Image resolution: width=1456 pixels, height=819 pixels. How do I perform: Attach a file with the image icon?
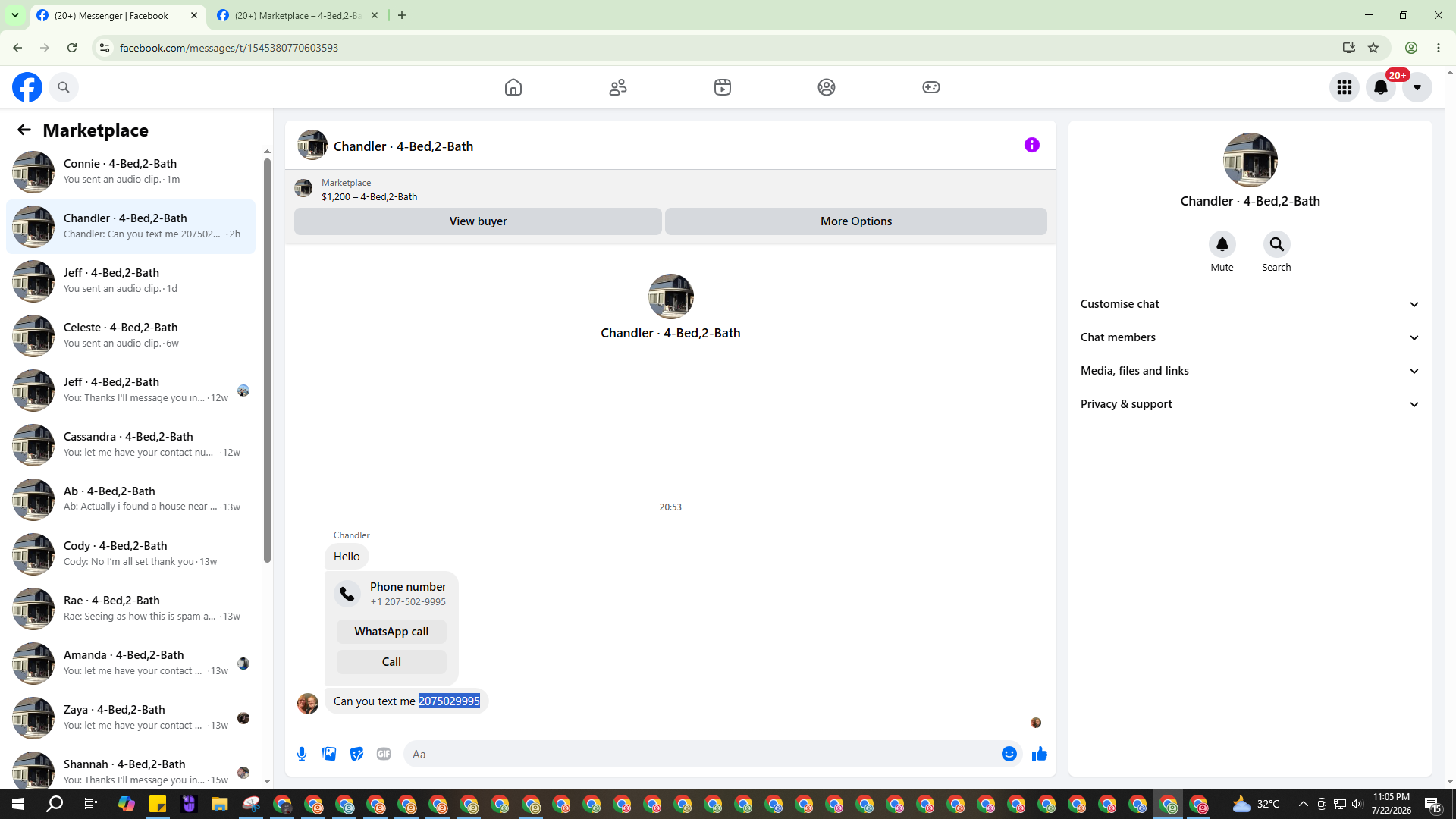click(x=329, y=754)
